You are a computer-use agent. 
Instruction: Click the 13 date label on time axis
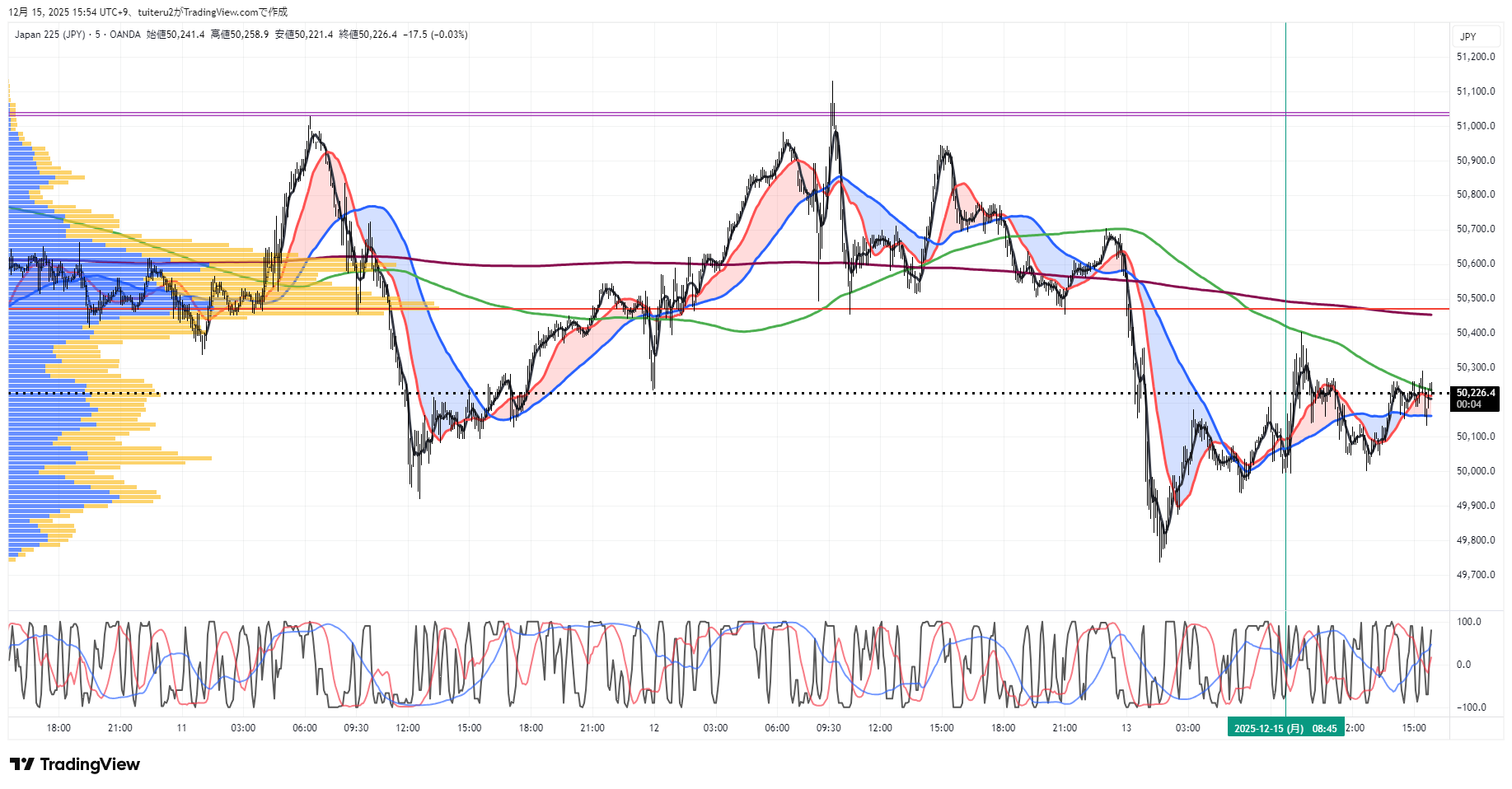coord(1126,728)
